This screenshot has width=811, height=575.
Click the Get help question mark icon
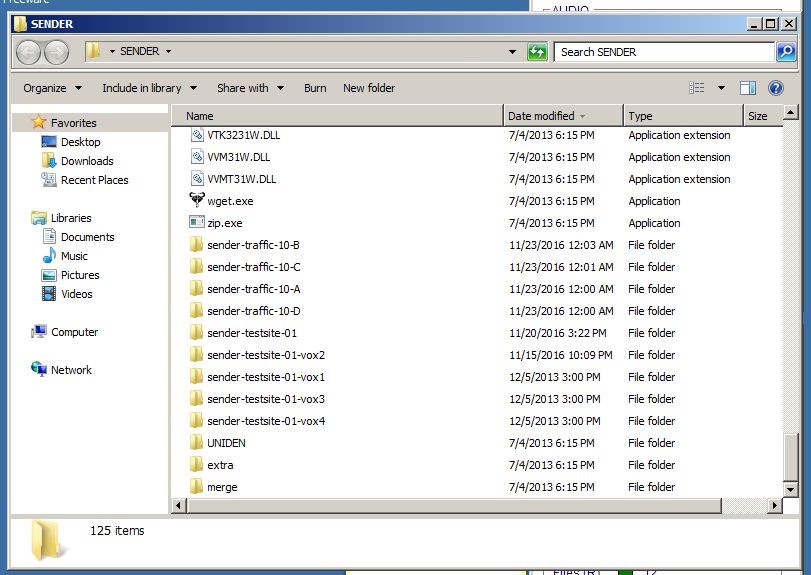tap(775, 88)
